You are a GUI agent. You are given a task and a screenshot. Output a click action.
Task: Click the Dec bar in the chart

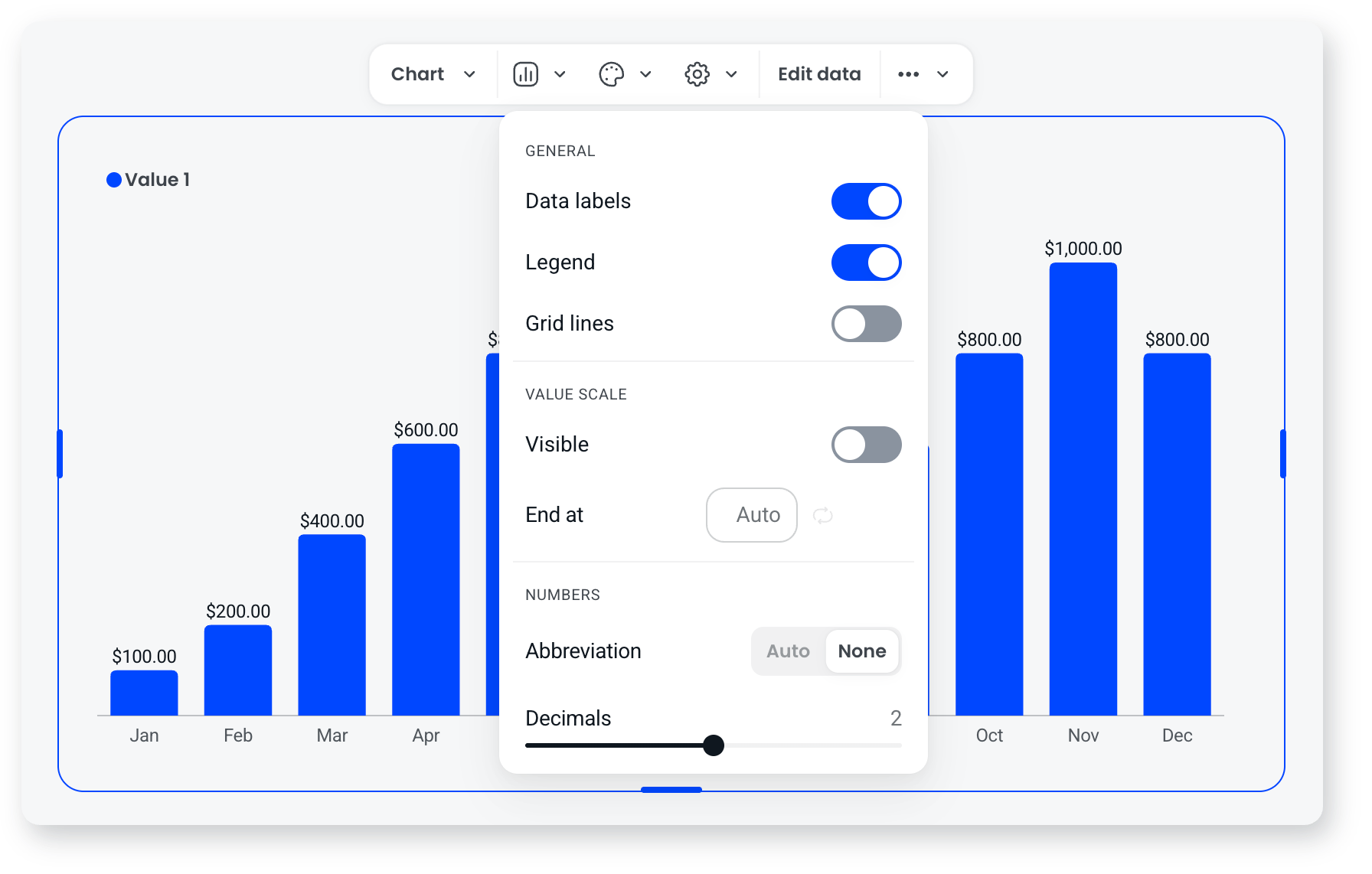pos(1177,534)
